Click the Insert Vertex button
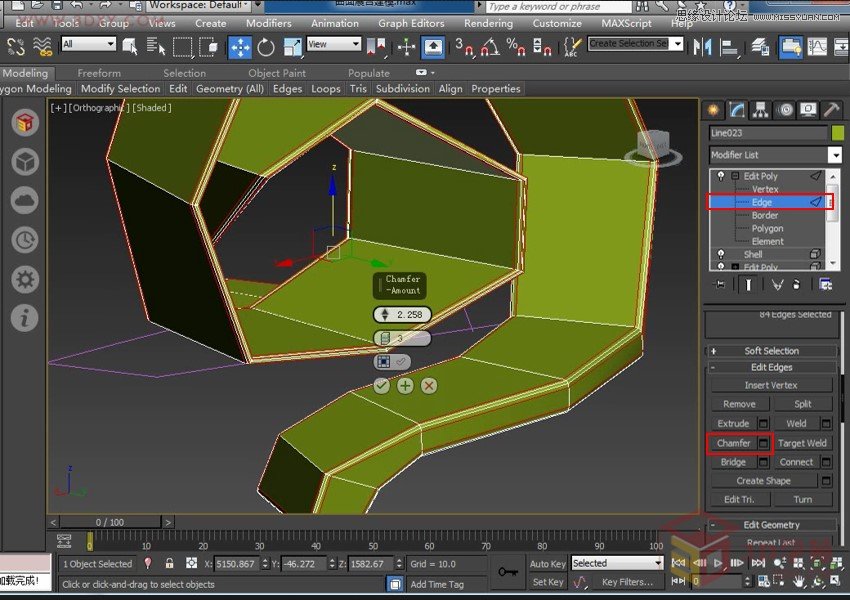Viewport: 850px width, 600px height. coord(771,385)
